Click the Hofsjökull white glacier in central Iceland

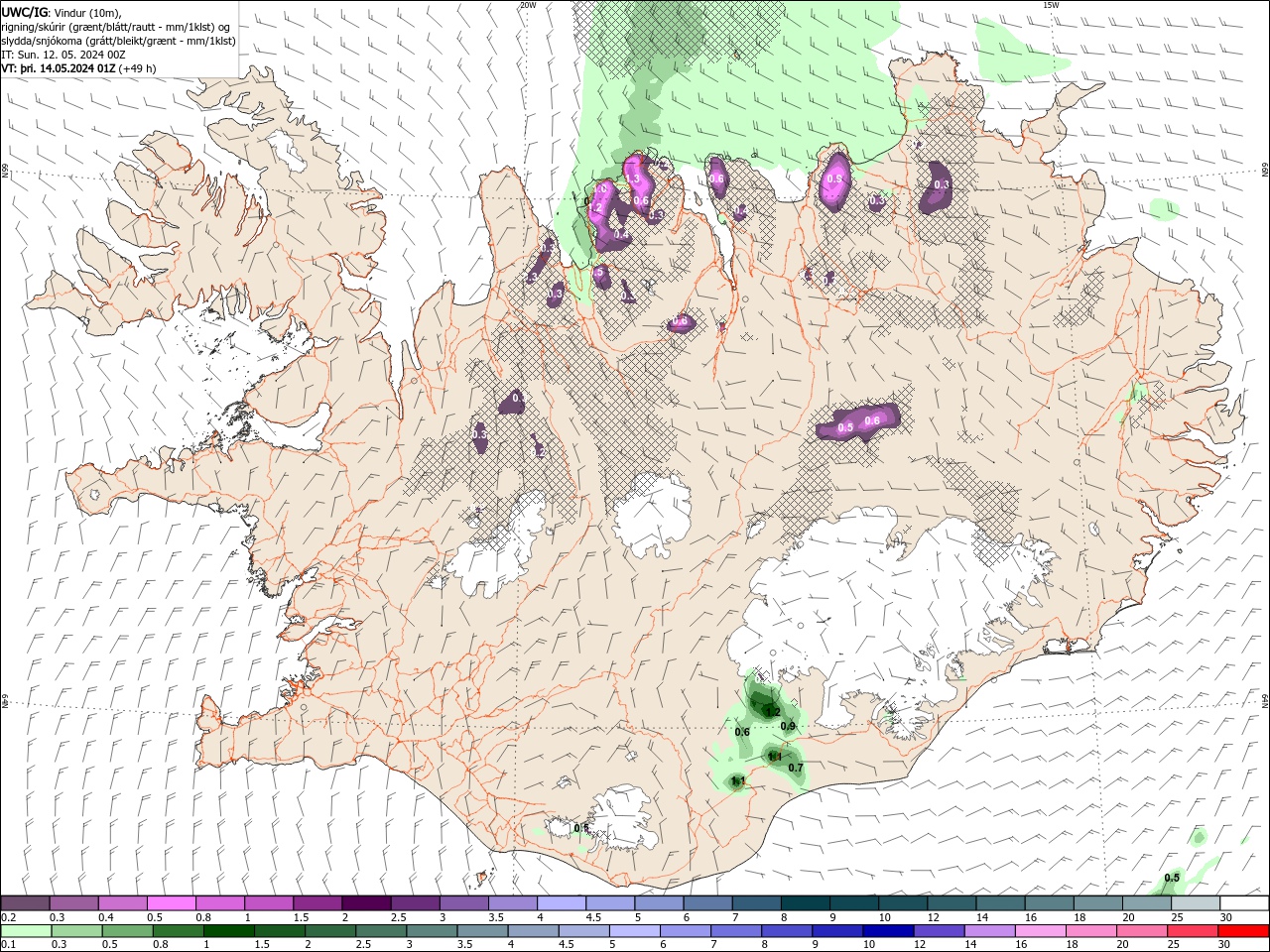(652, 516)
